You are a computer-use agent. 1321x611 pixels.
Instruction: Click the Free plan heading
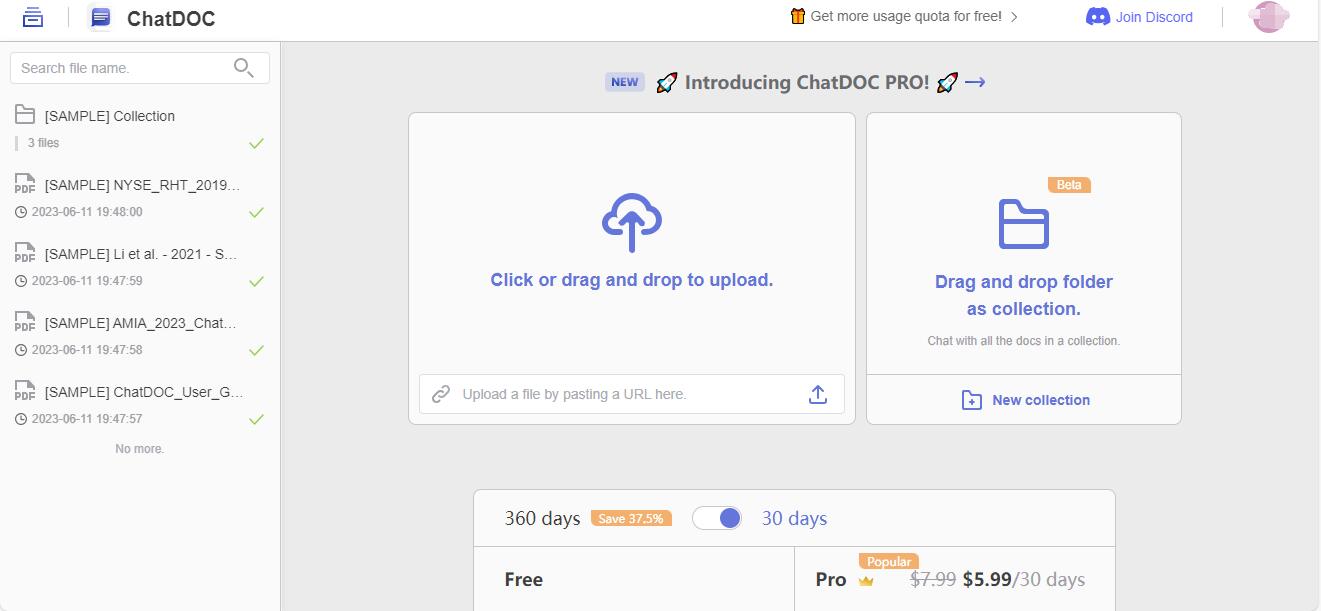[524, 579]
